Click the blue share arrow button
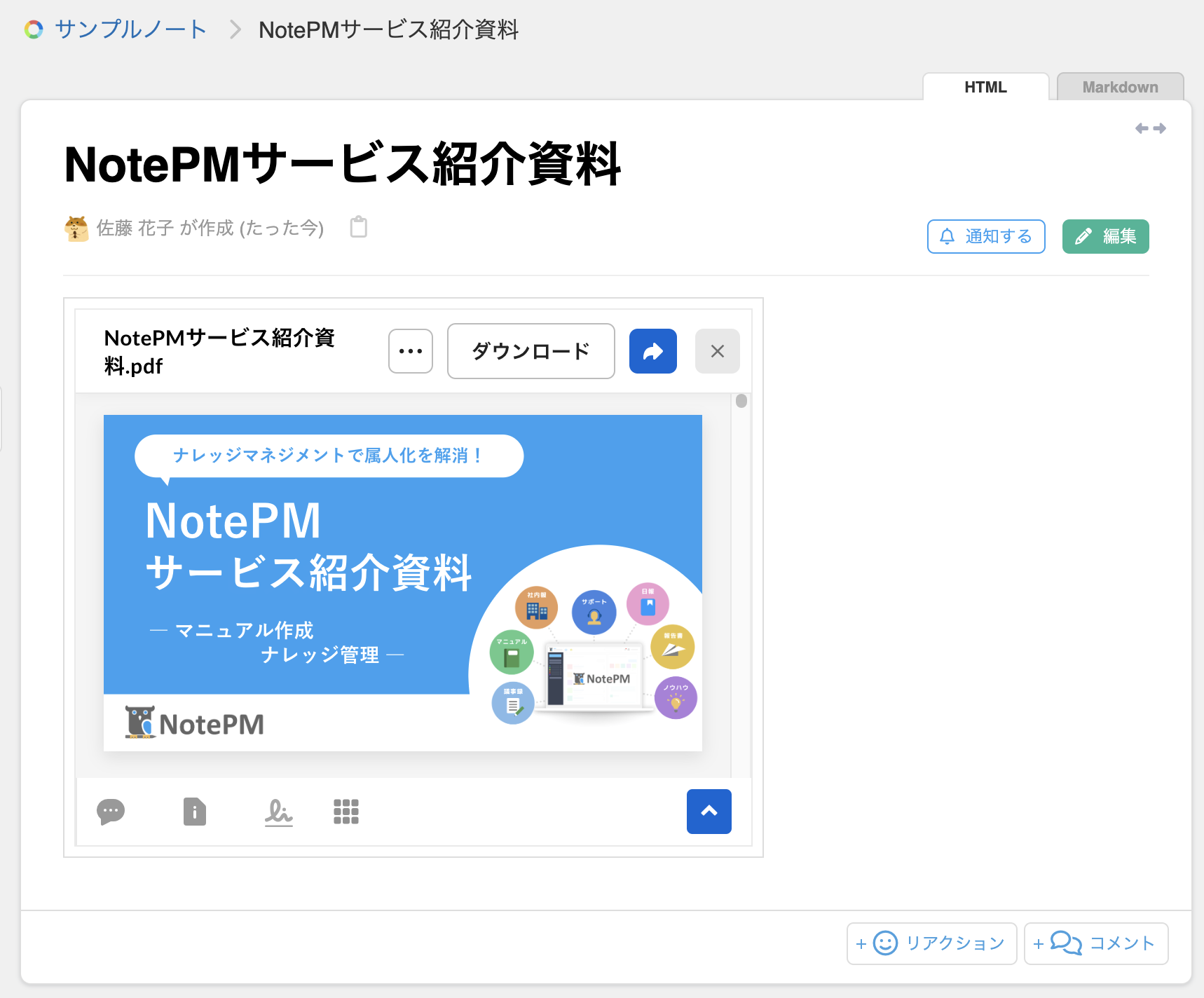 click(x=653, y=351)
